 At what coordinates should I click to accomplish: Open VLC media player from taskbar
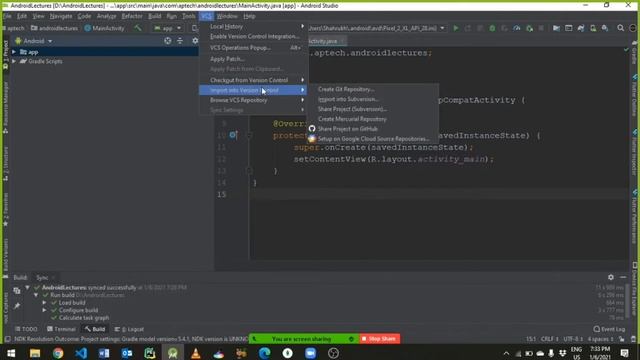[196, 353]
